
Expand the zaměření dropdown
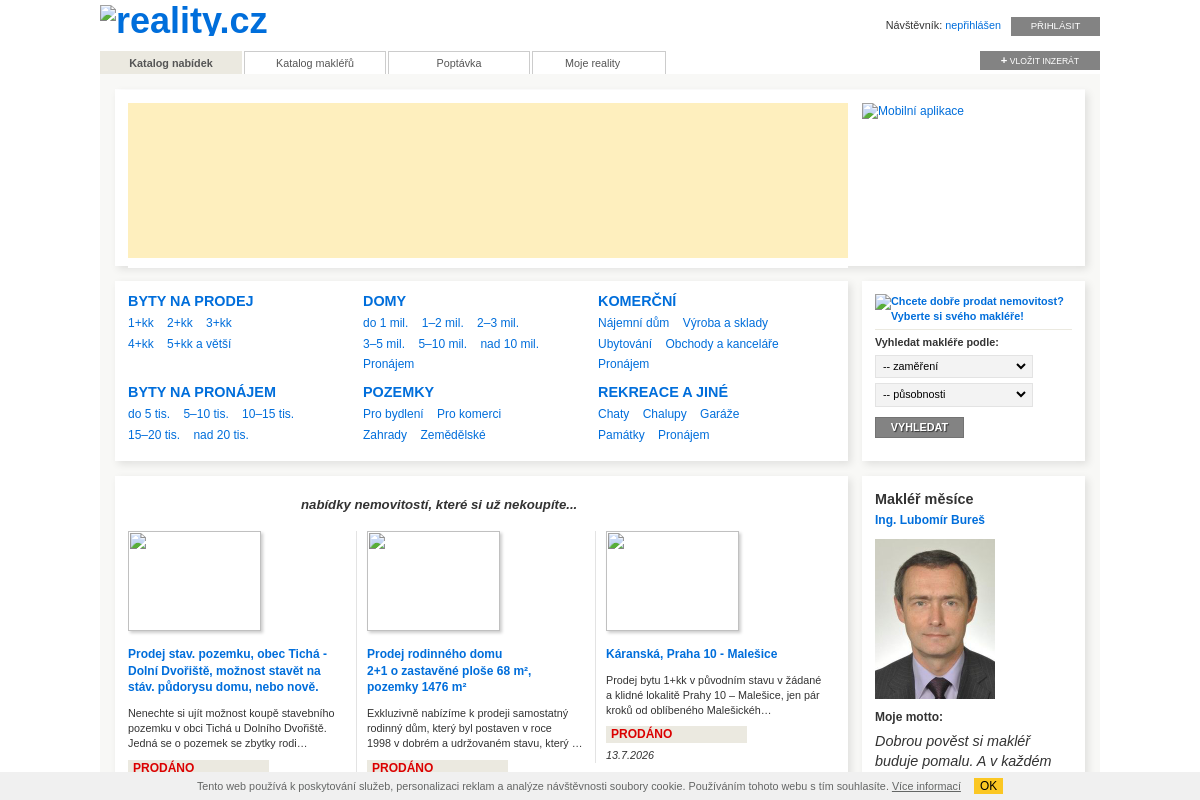[x=954, y=367]
